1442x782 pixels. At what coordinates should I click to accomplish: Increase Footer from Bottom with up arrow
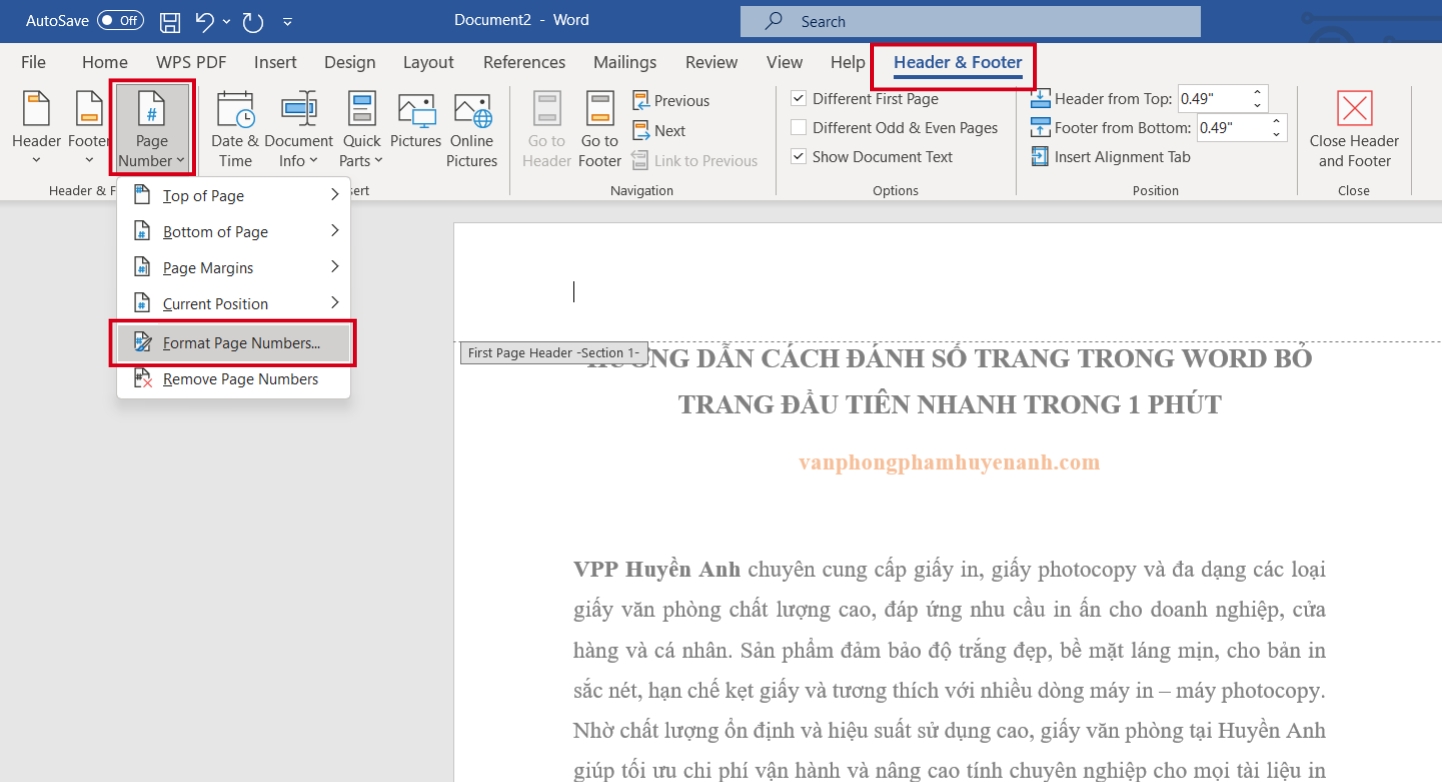1276,122
